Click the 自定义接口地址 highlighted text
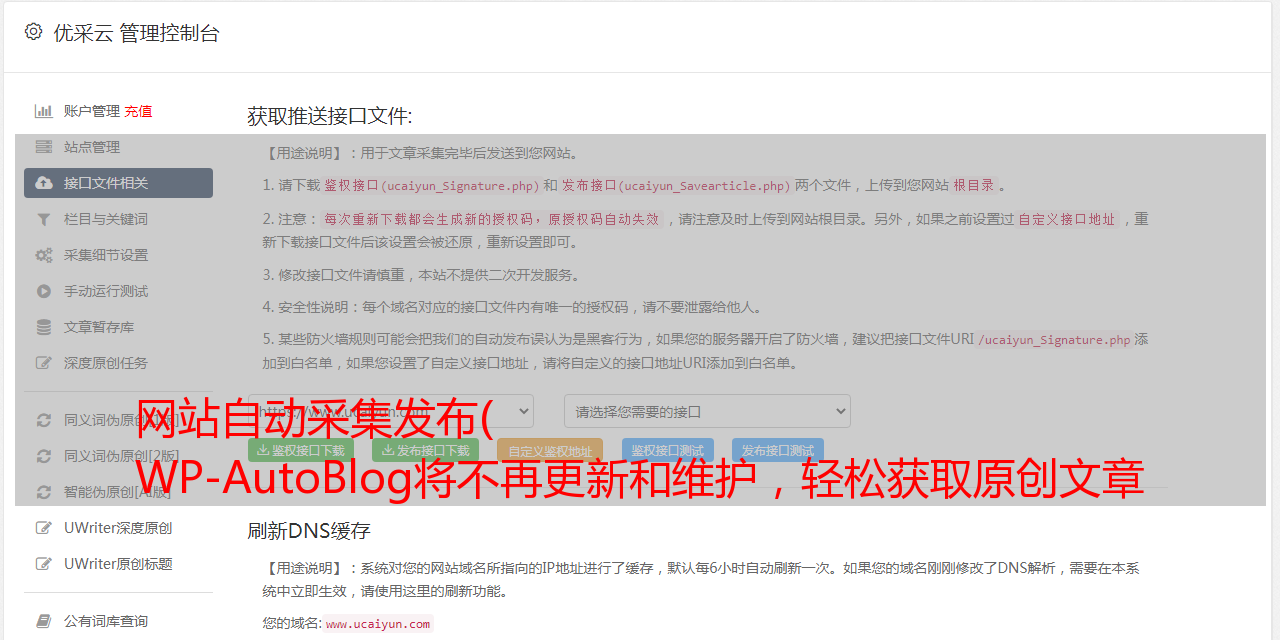This screenshot has width=1280, height=640. (1067, 220)
